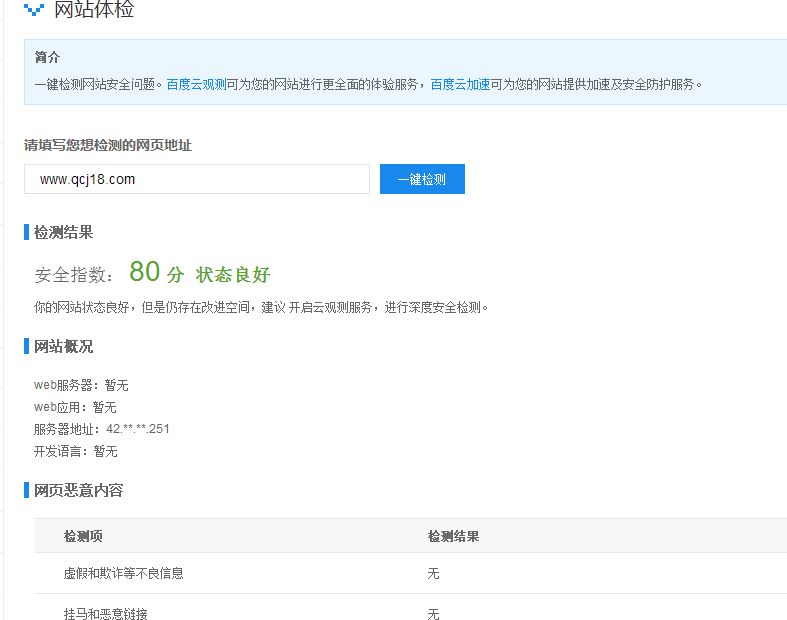Click the 网站体检 page title

pos(94,10)
